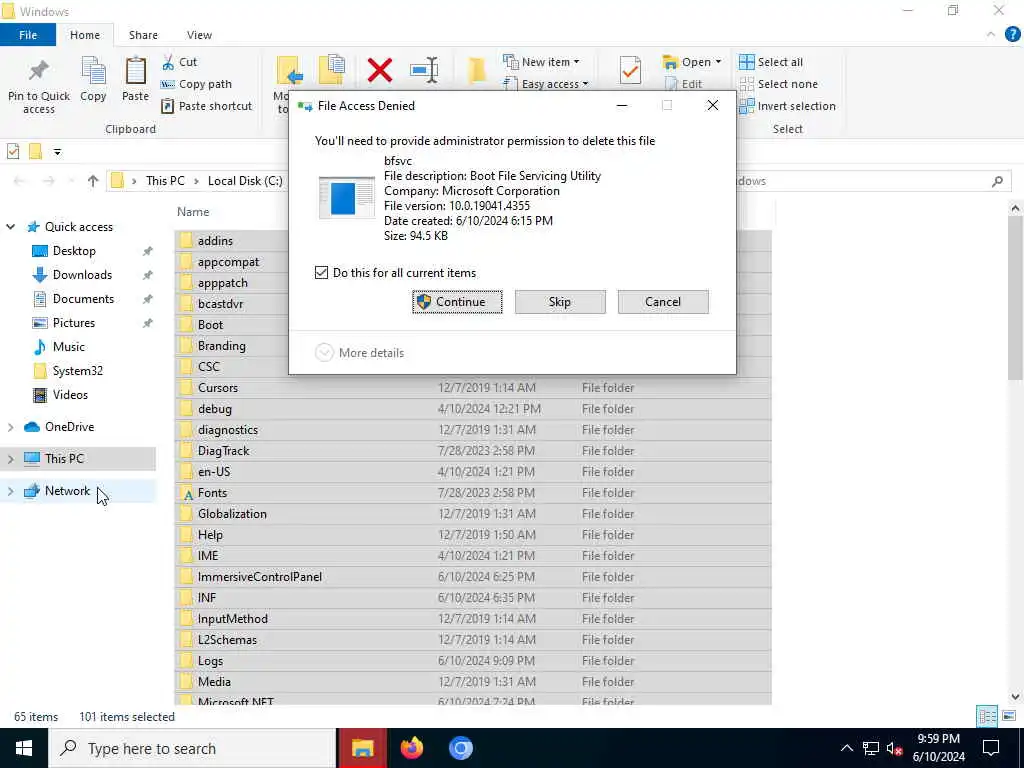
Task: Switch to details view button
Action: 987,716
